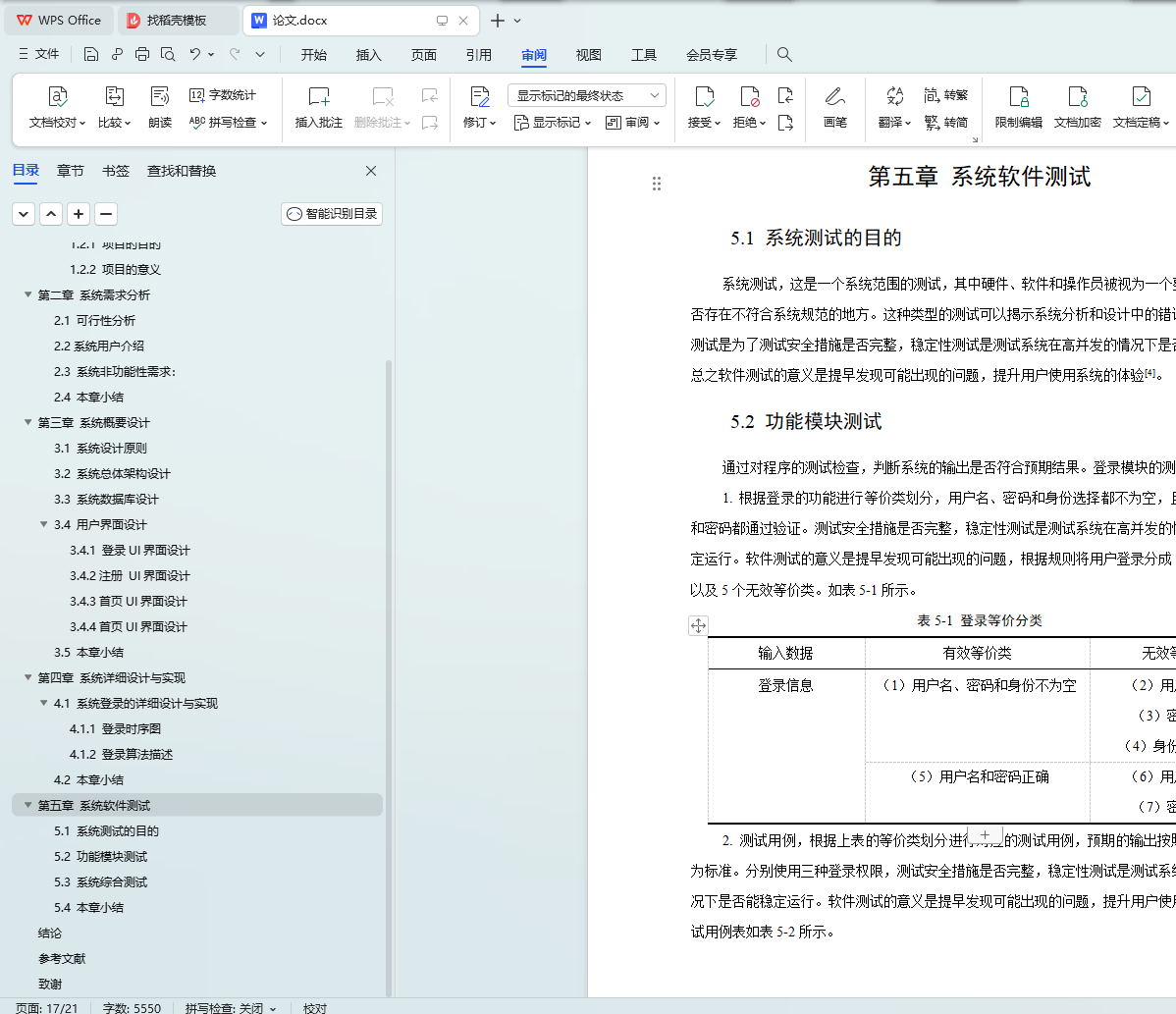Click the search magnifier icon in ribbon
Viewport: 1176px width, 1014px height.
pyautogui.click(x=784, y=54)
